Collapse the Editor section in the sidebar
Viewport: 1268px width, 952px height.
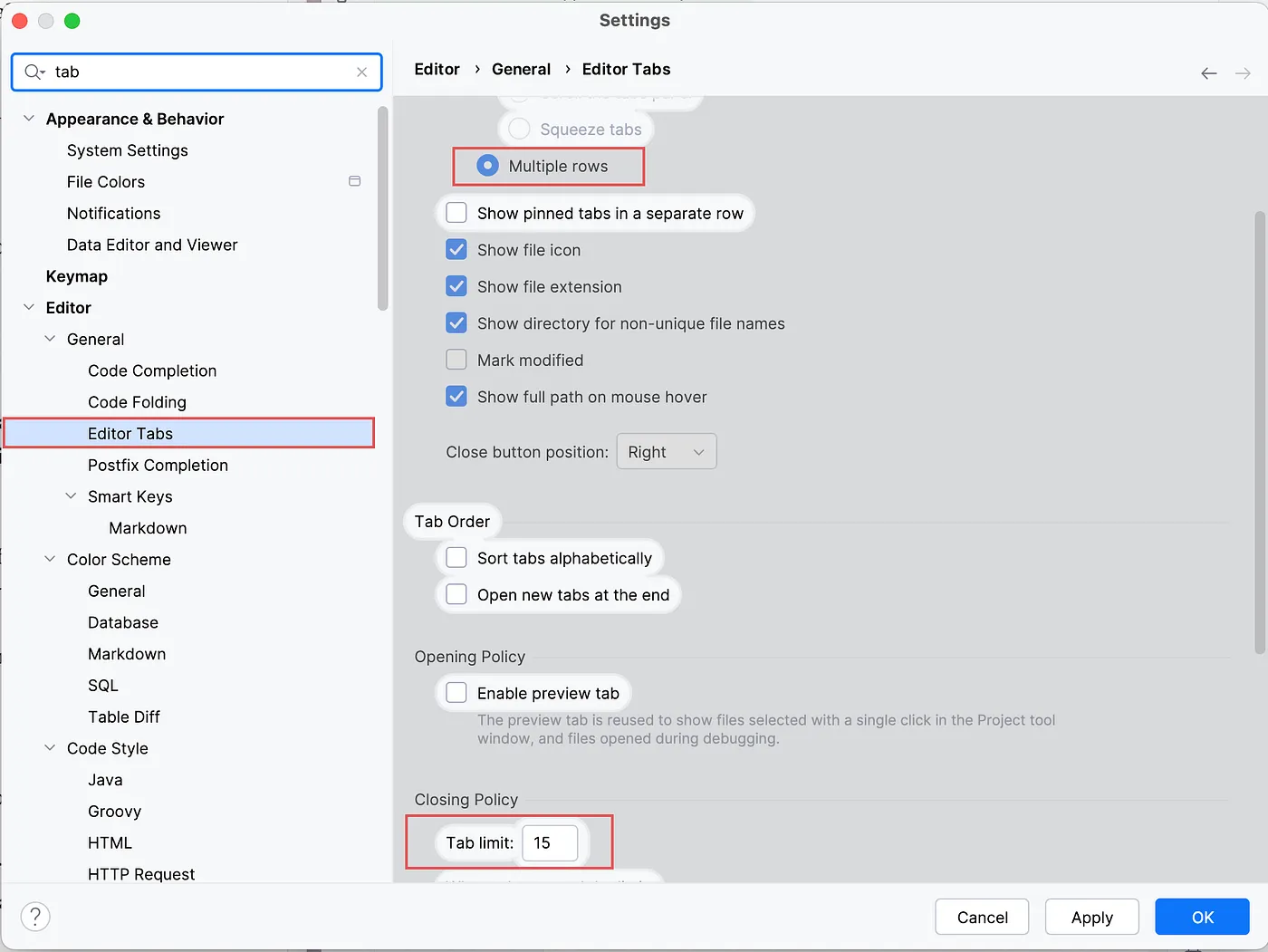28,307
